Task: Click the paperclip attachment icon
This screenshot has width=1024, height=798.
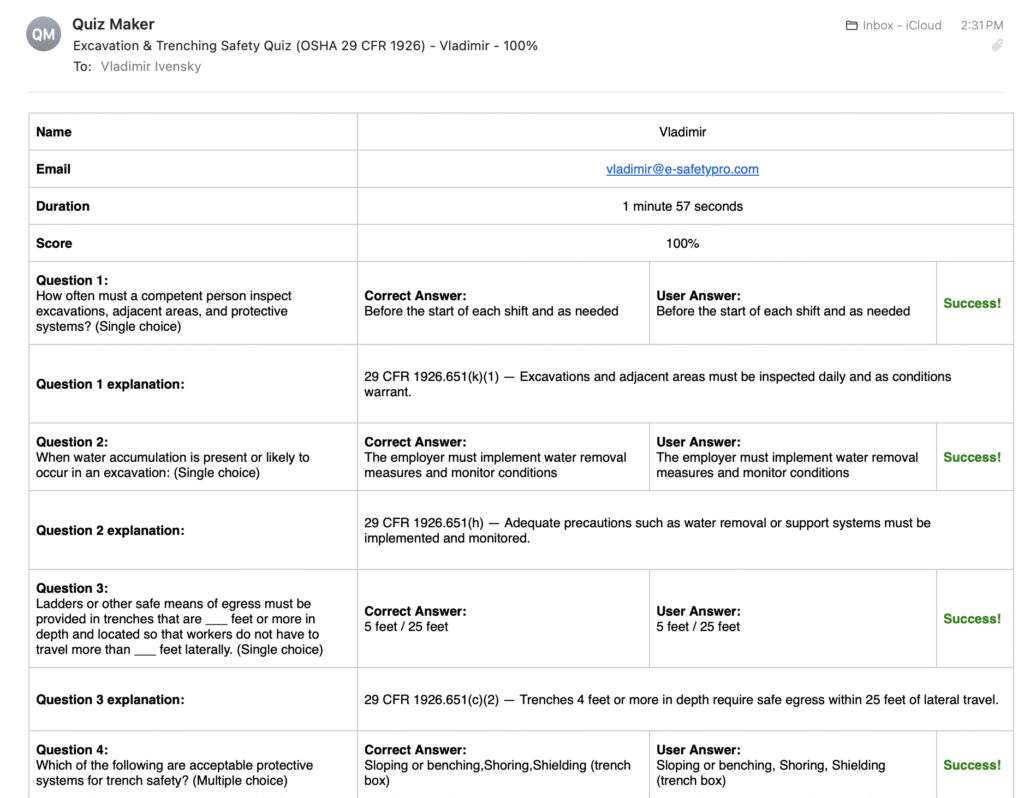Action: click(x=997, y=45)
